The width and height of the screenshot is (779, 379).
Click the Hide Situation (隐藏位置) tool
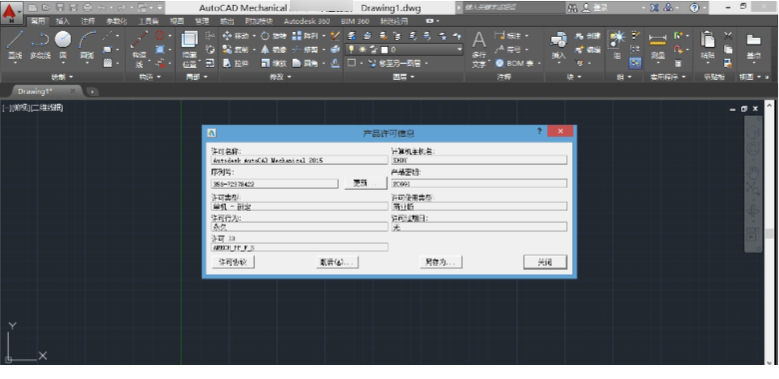pyautogui.click(x=189, y=49)
